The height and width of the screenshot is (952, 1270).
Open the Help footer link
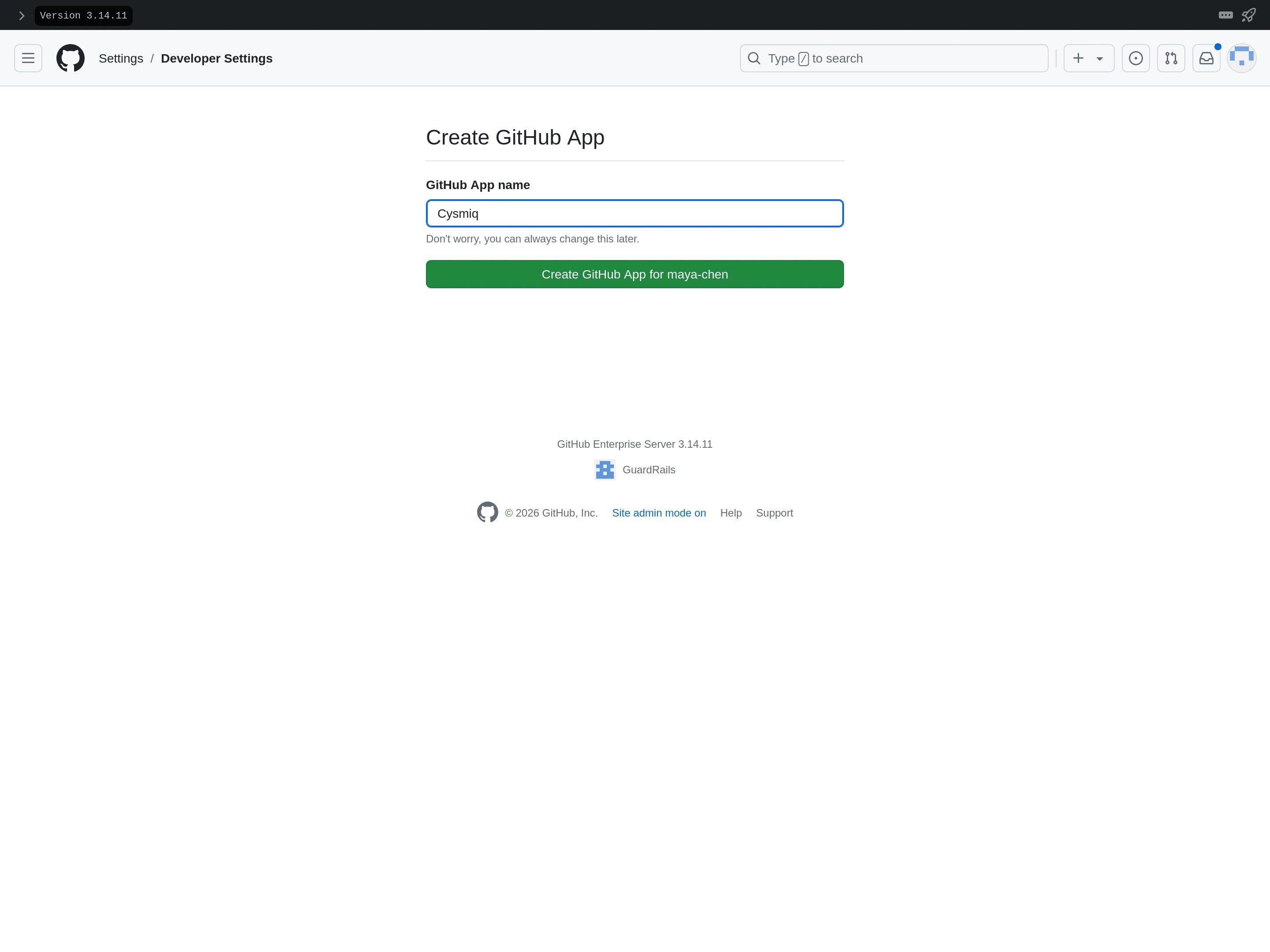click(731, 513)
